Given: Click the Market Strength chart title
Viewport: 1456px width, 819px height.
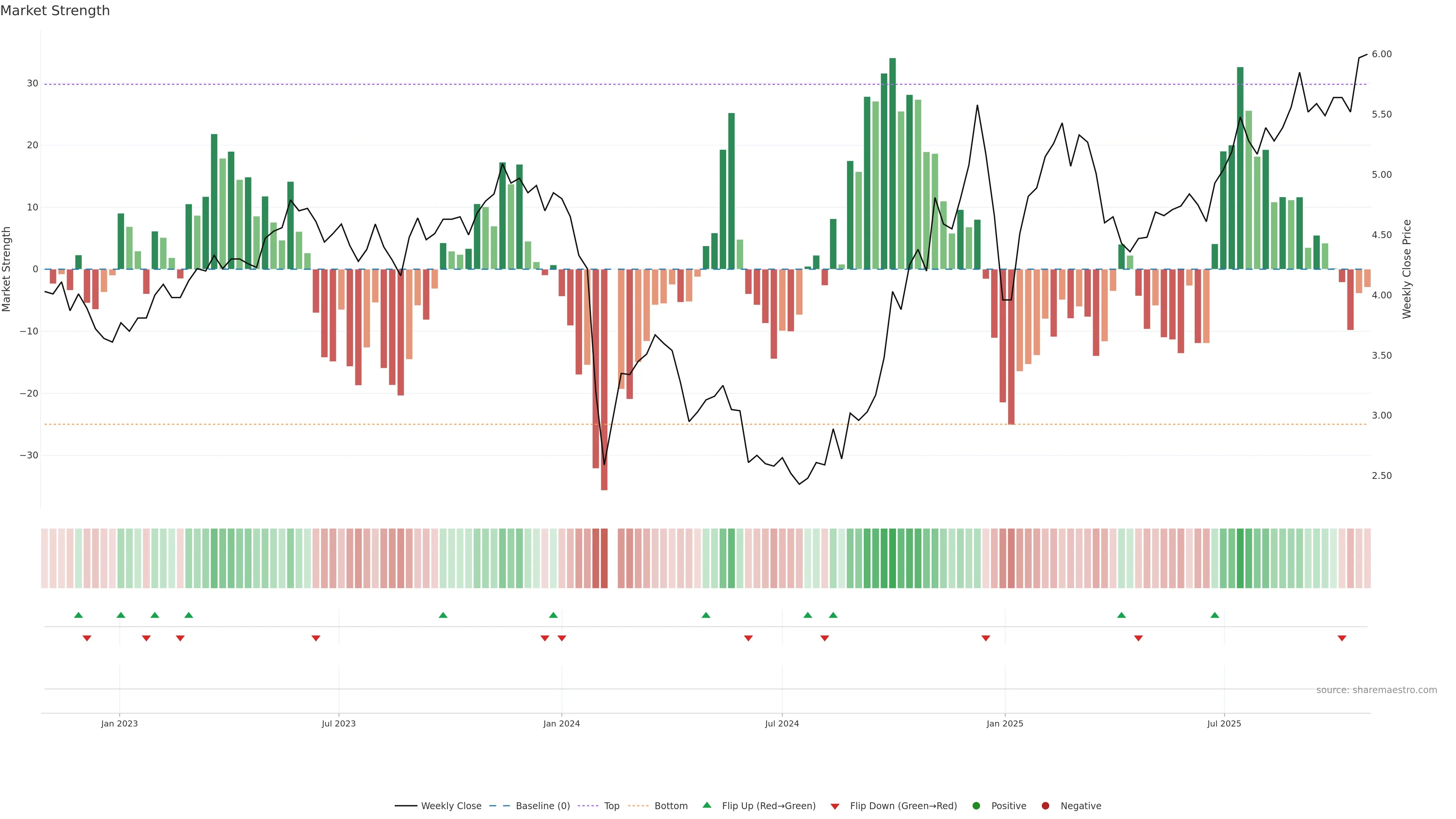Looking at the screenshot, I should point(55,11).
